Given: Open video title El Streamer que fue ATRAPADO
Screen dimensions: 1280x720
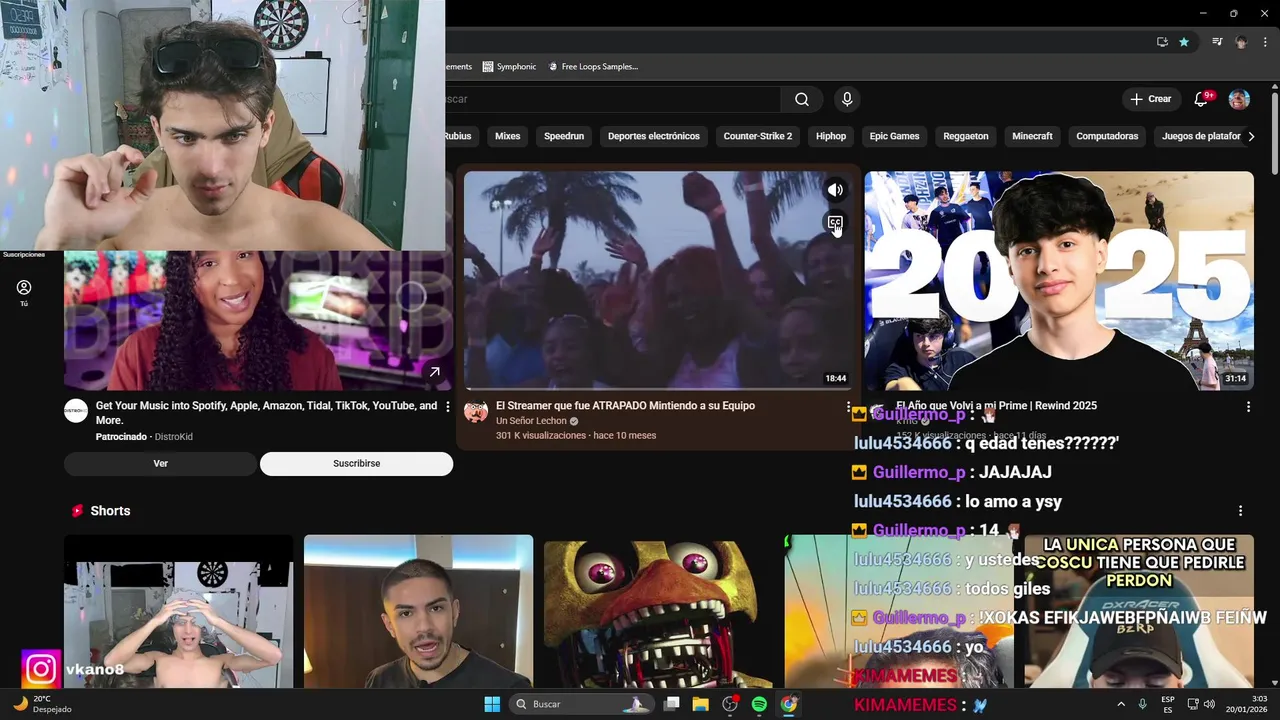Looking at the screenshot, I should tap(625, 406).
